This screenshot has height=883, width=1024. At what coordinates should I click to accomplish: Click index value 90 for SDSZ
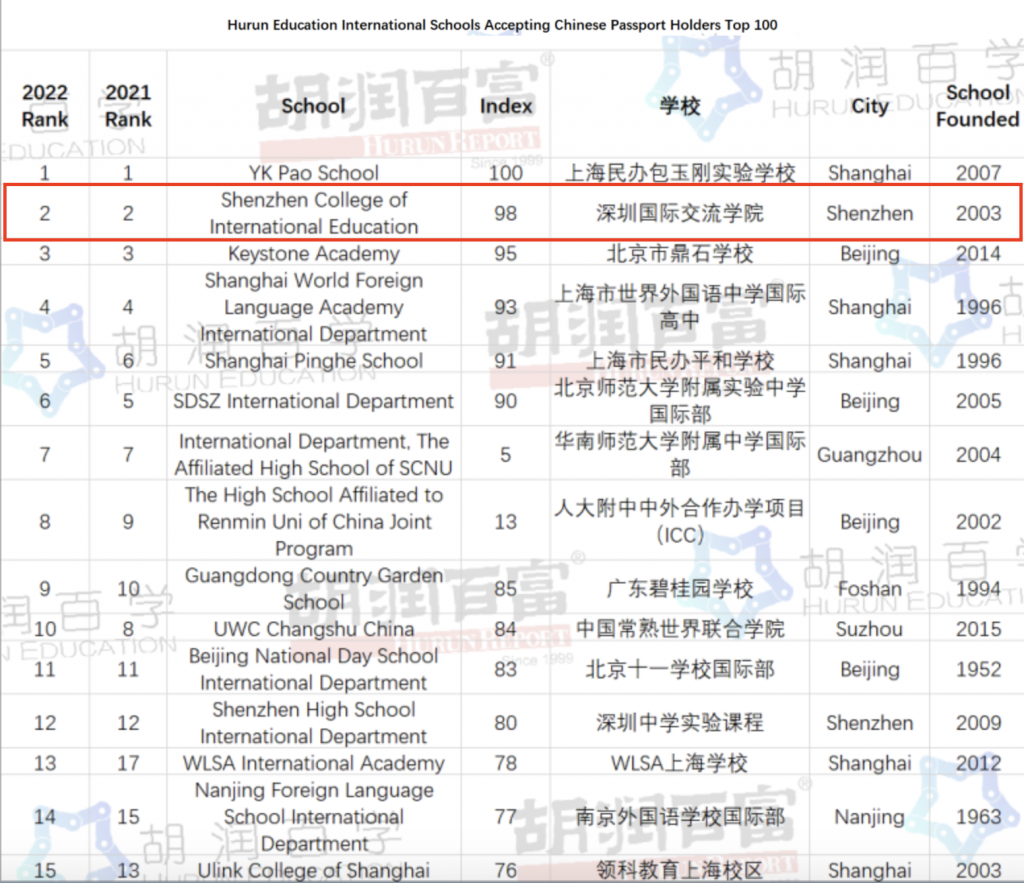[505, 401]
